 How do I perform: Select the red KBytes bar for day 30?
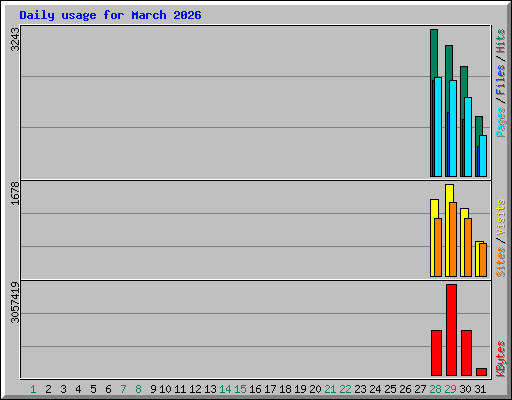pos(466,353)
